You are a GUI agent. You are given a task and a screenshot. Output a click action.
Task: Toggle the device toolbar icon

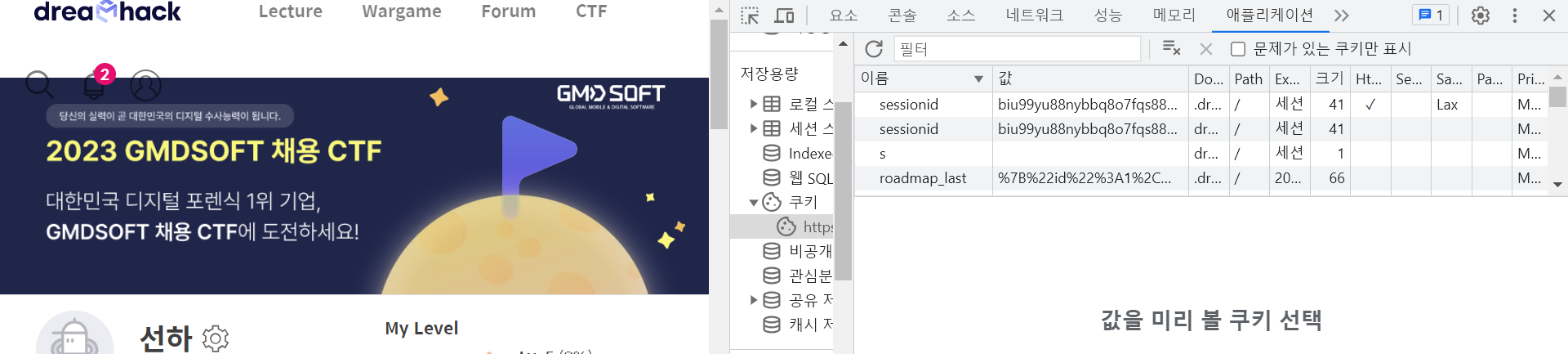click(x=784, y=16)
